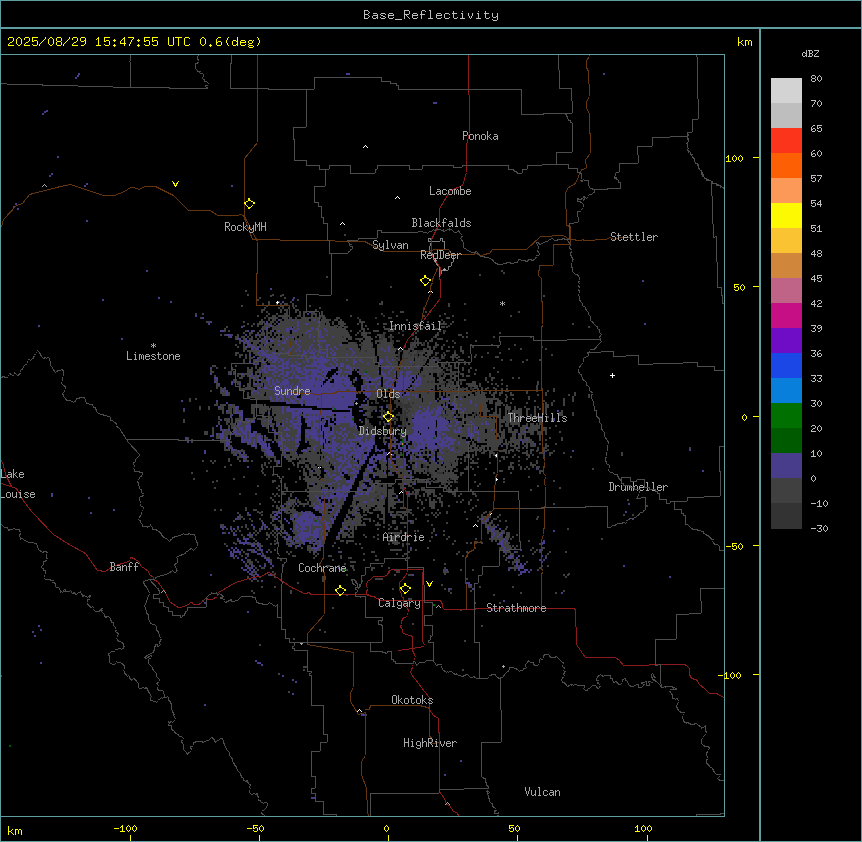Select the Stettler label
Screen dimensions: 862x842
pyautogui.click(x=634, y=237)
